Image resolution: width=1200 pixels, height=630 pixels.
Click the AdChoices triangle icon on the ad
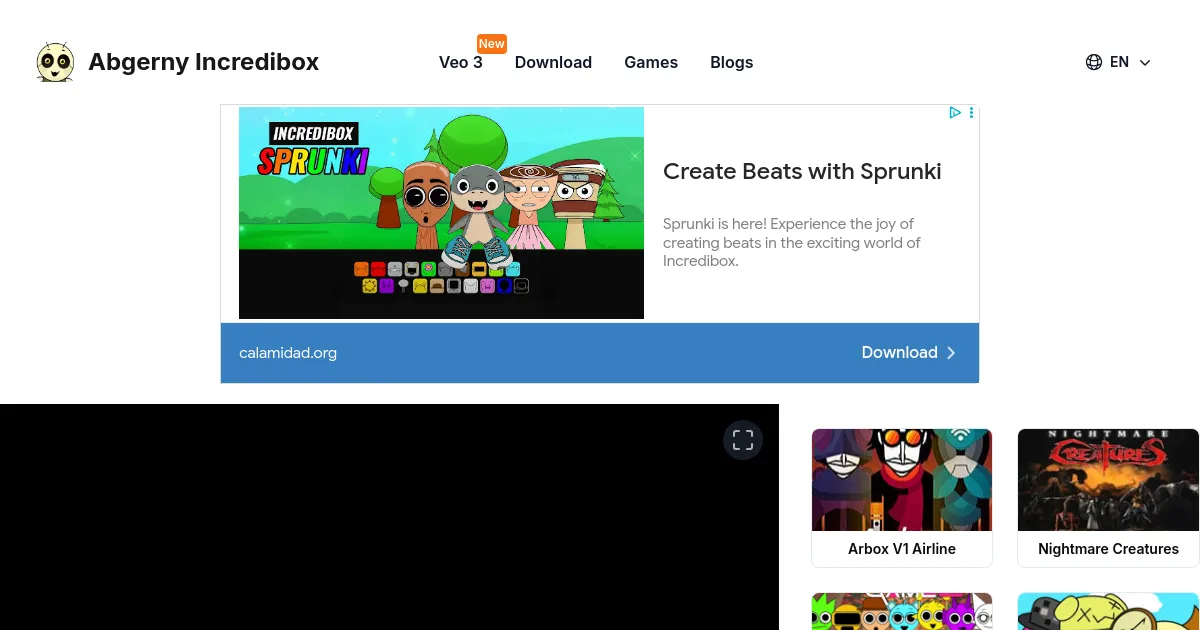pyautogui.click(x=954, y=112)
